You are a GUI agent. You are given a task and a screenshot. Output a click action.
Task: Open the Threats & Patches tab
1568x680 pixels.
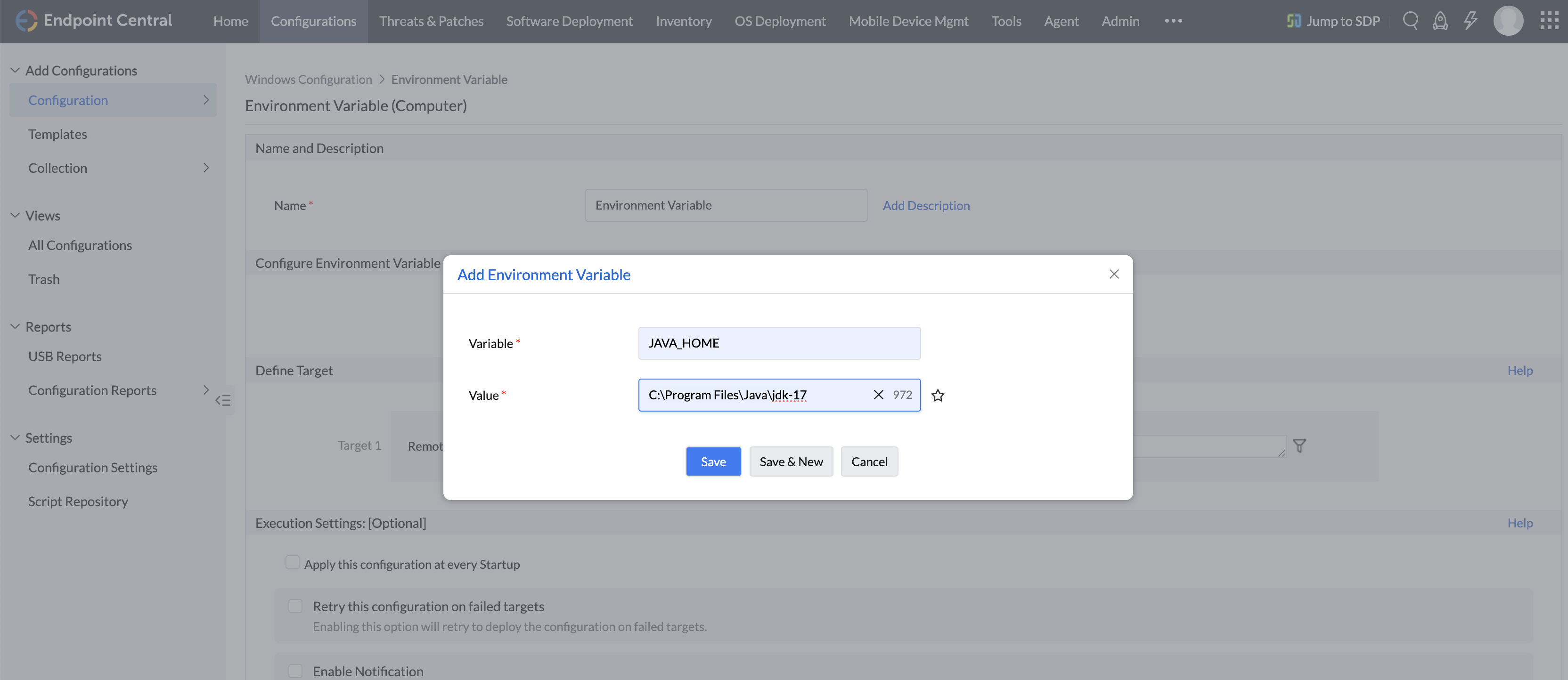click(x=431, y=21)
